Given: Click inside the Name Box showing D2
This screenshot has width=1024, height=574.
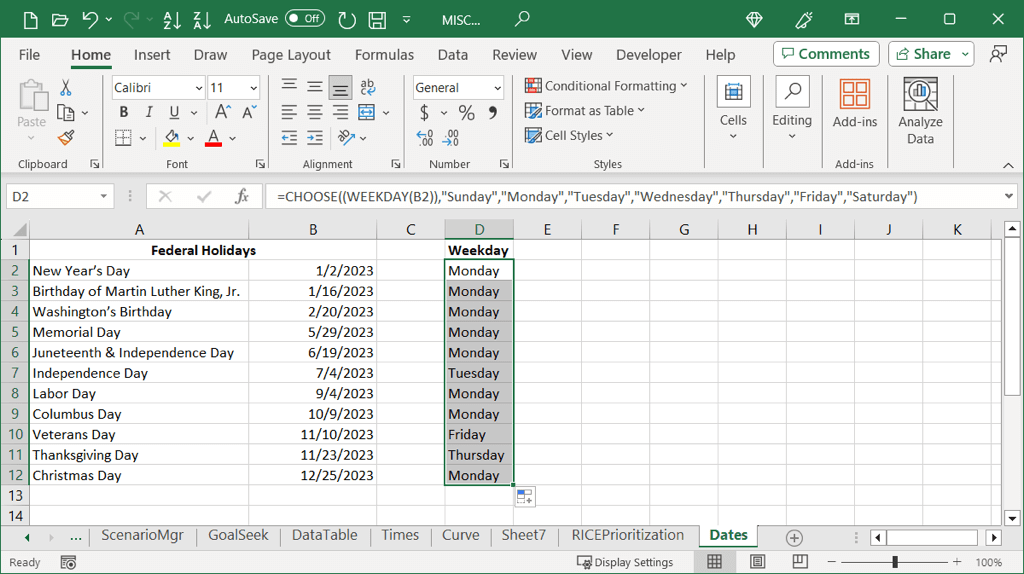Looking at the screenshot, I should [x=50, y=197].
